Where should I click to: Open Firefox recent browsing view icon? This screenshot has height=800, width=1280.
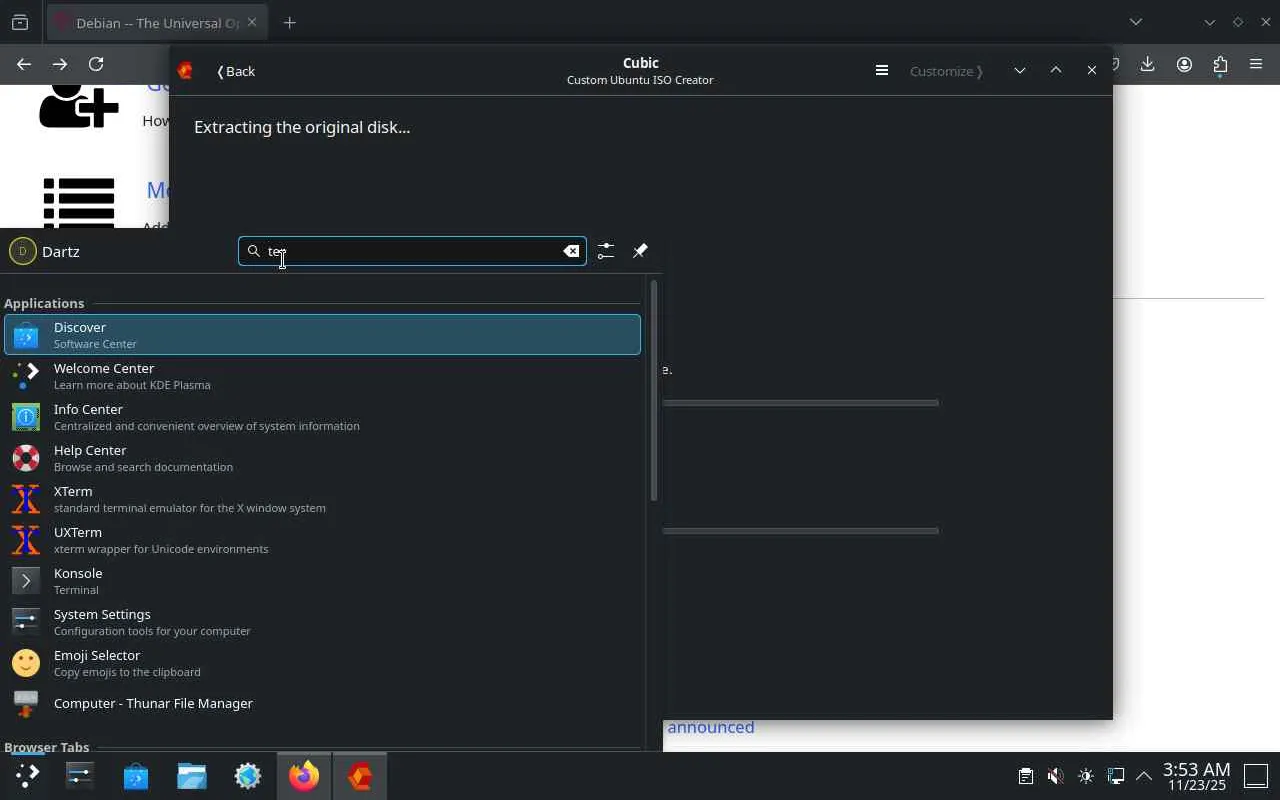pos(20,22)
